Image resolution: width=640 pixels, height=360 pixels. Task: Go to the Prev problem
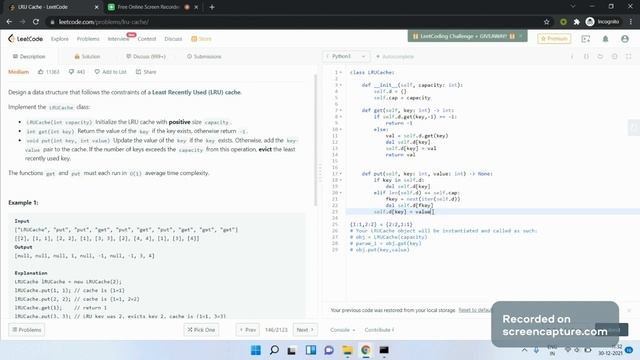248,330
